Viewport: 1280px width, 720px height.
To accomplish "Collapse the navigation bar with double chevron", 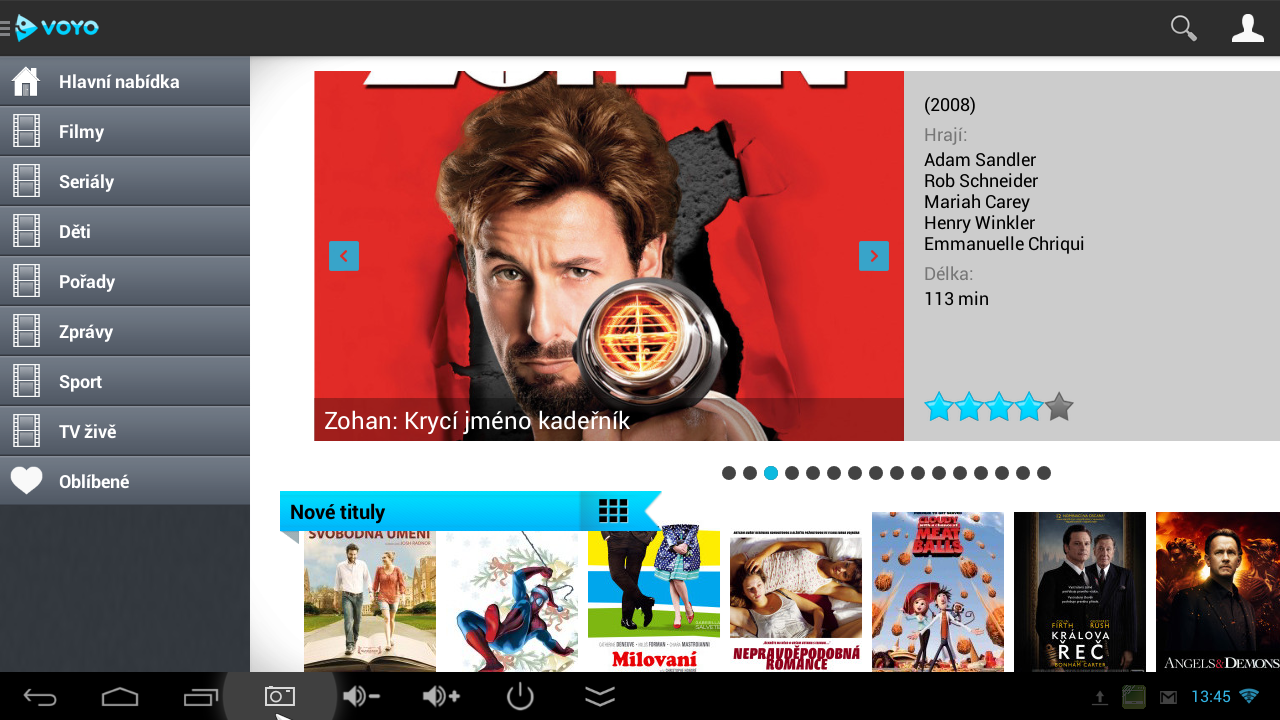I will click(600, 697).
